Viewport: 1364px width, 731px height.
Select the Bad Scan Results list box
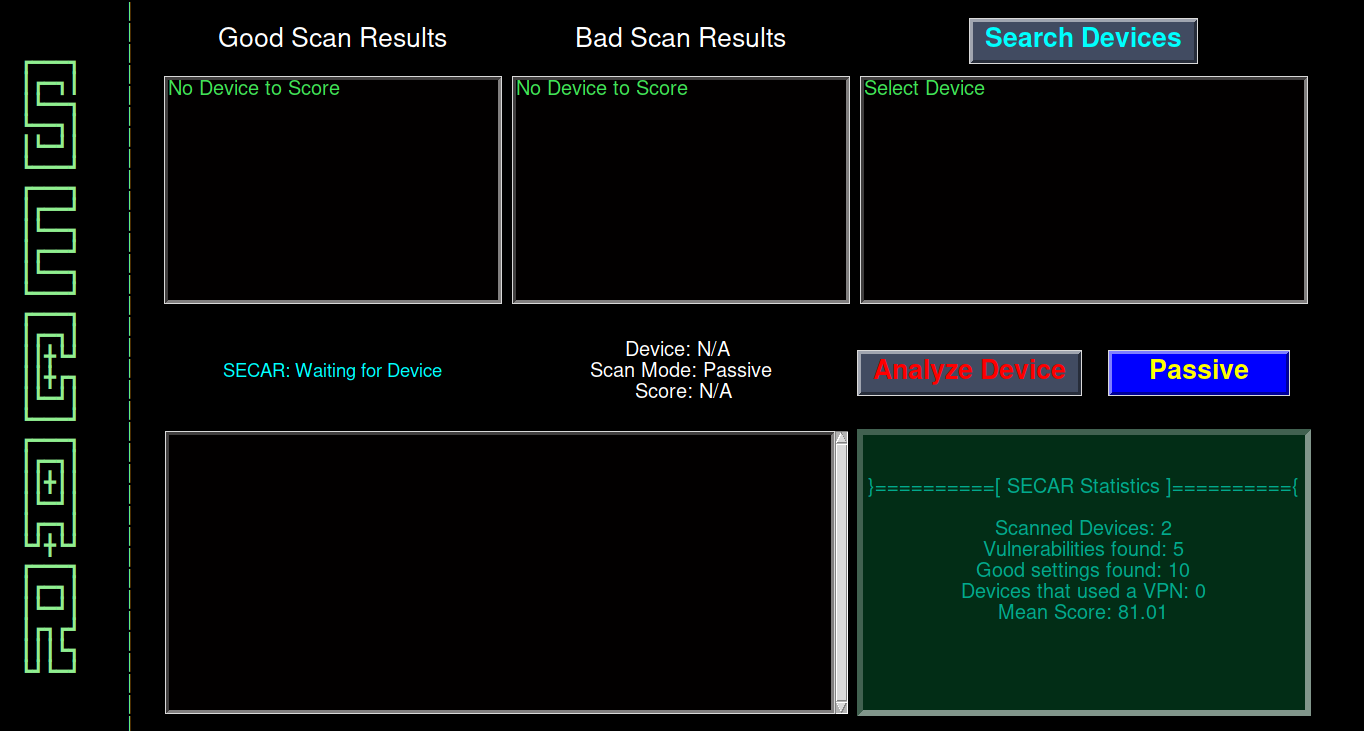[680, 189]
